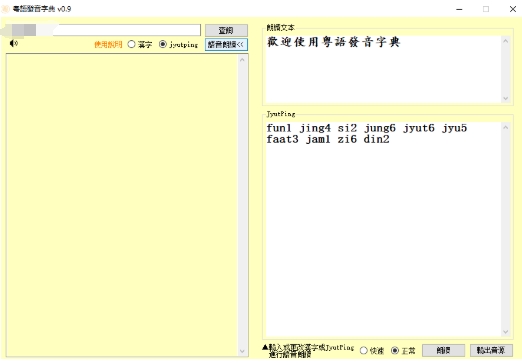
Task: Open the 使用說明 usage instructions link
Action: coord(108,44)
